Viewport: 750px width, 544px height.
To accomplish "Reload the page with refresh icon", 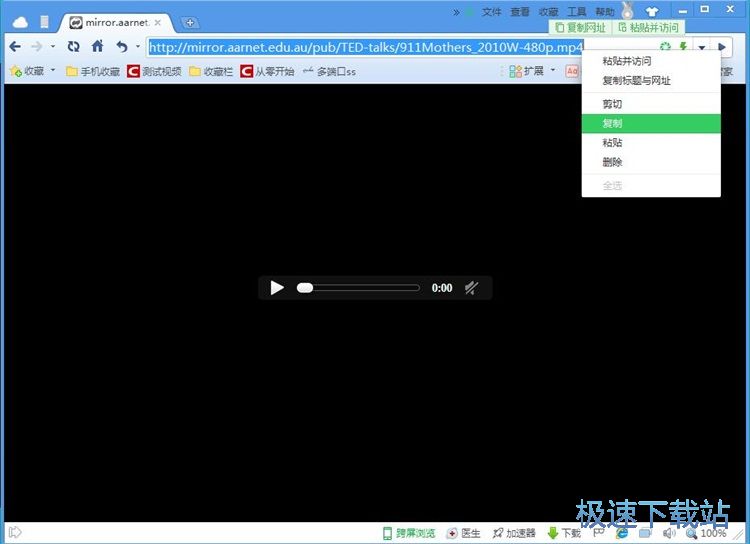I will pos(73,46).
